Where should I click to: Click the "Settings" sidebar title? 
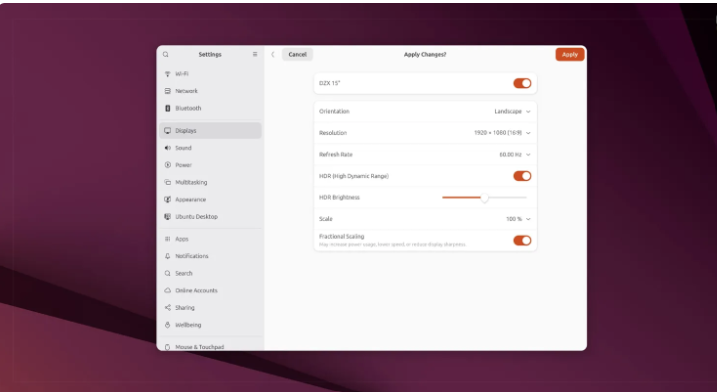210,54
